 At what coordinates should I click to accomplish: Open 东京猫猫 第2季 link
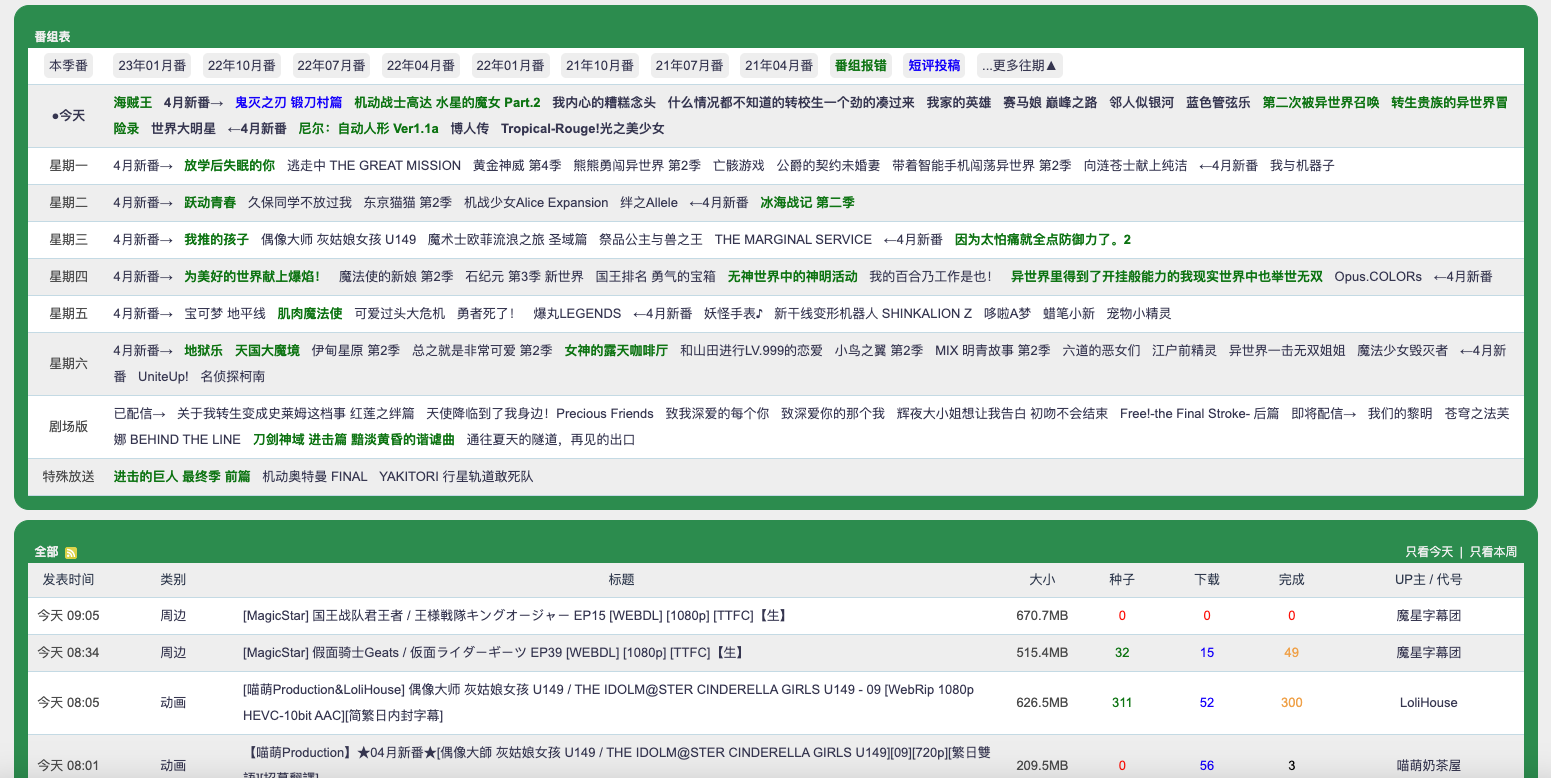[408, 203]
